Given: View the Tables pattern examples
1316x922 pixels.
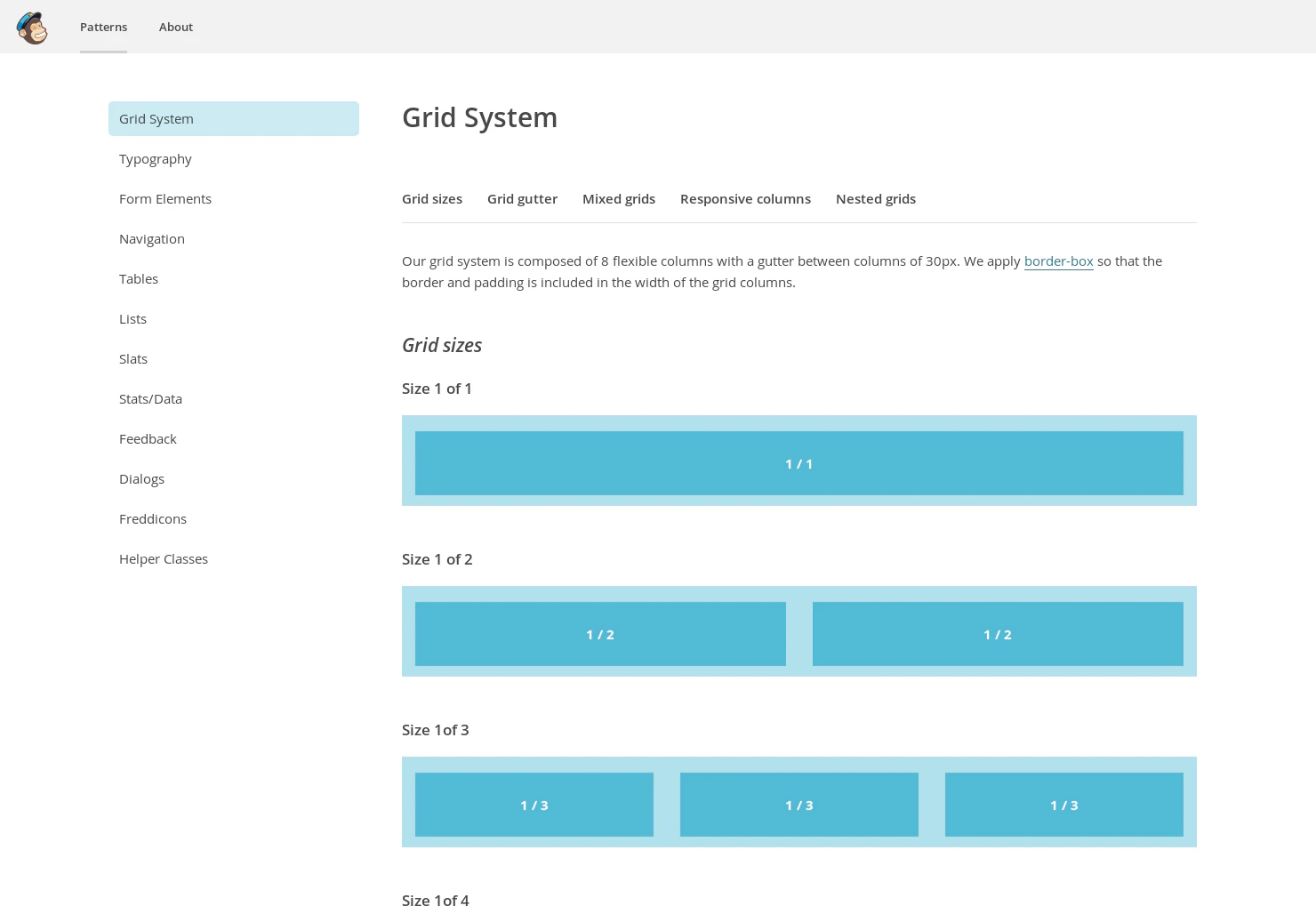Looking at the screenshot, I should (139, 278).
